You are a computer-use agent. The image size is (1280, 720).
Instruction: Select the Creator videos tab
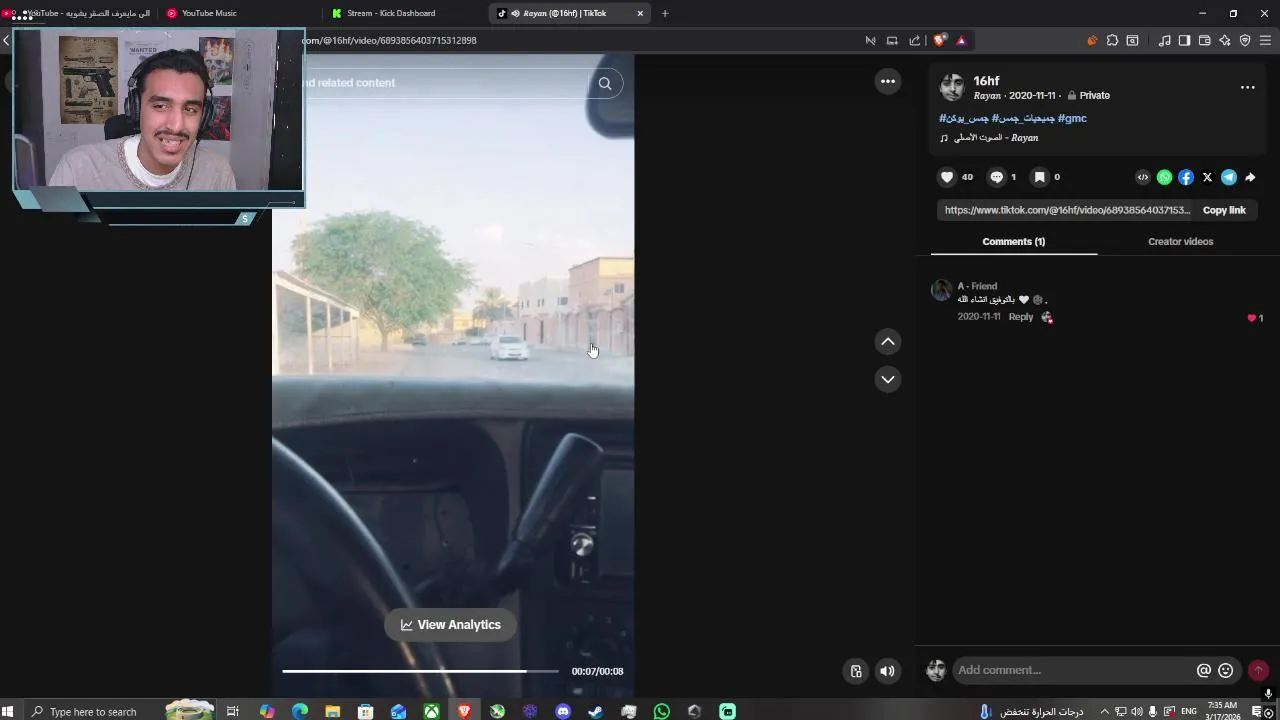1180,241
